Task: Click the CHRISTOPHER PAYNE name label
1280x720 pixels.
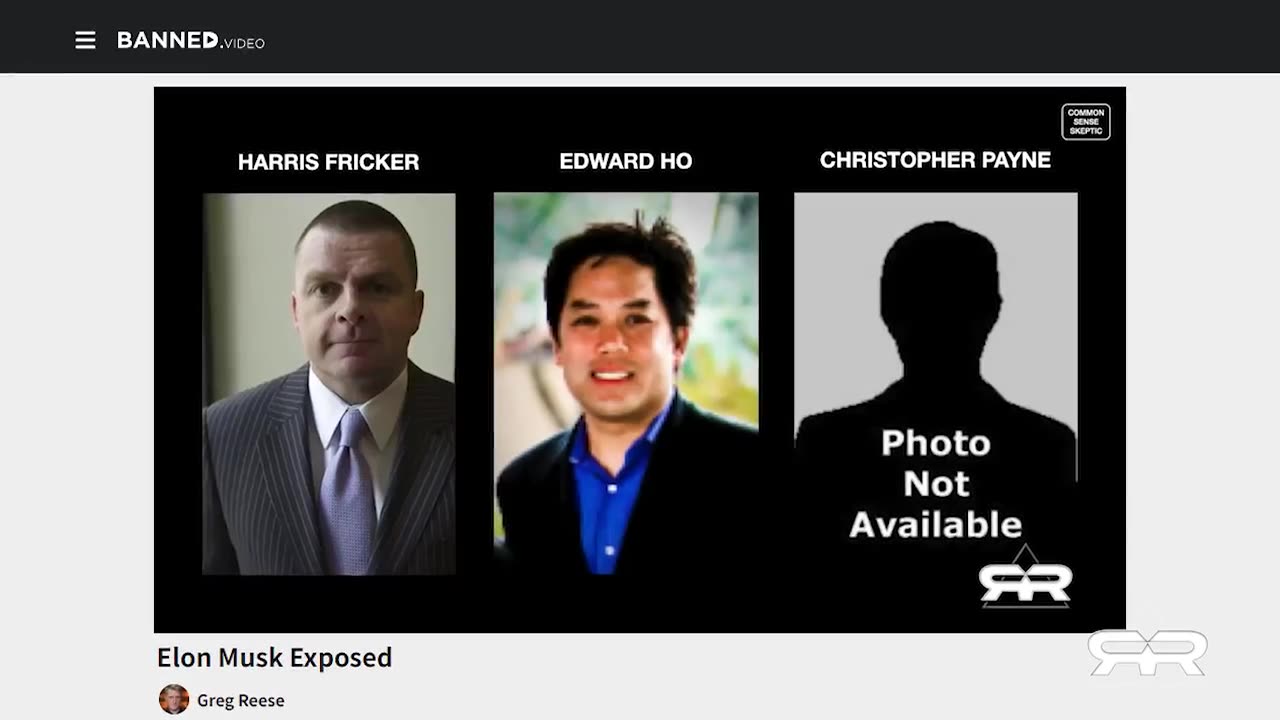Action: coord(935,160)
